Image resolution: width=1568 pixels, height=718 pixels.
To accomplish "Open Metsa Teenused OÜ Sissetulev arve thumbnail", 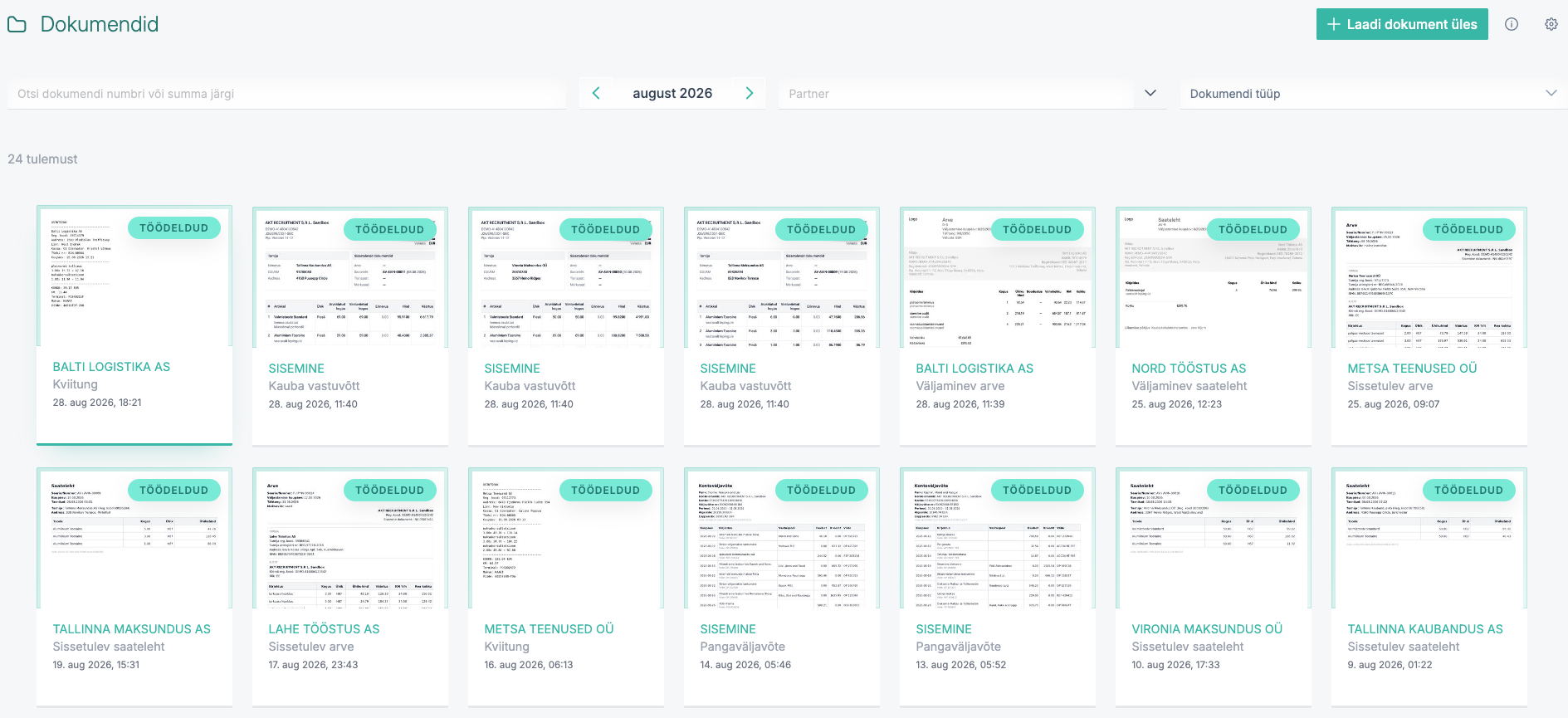I will pos(1429,277).
